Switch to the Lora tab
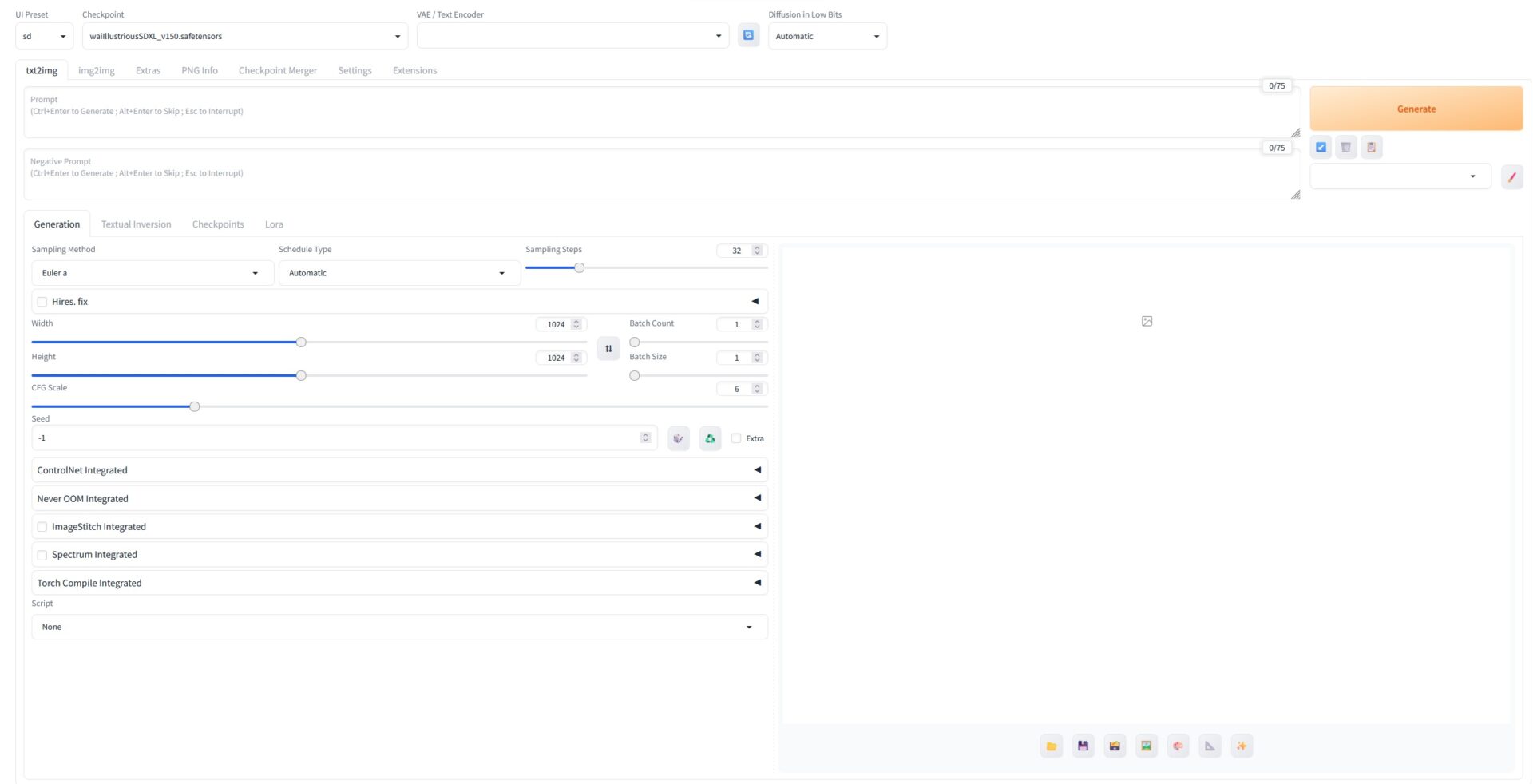The image size is (1533, 784). (x=274, y=224)
